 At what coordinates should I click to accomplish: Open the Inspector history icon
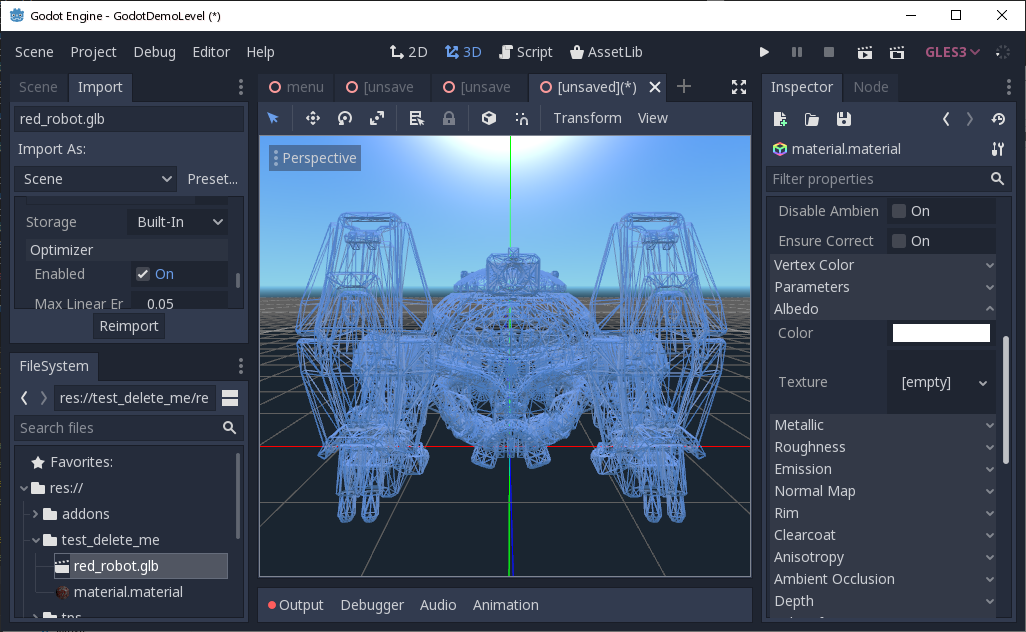coord(997,119)
